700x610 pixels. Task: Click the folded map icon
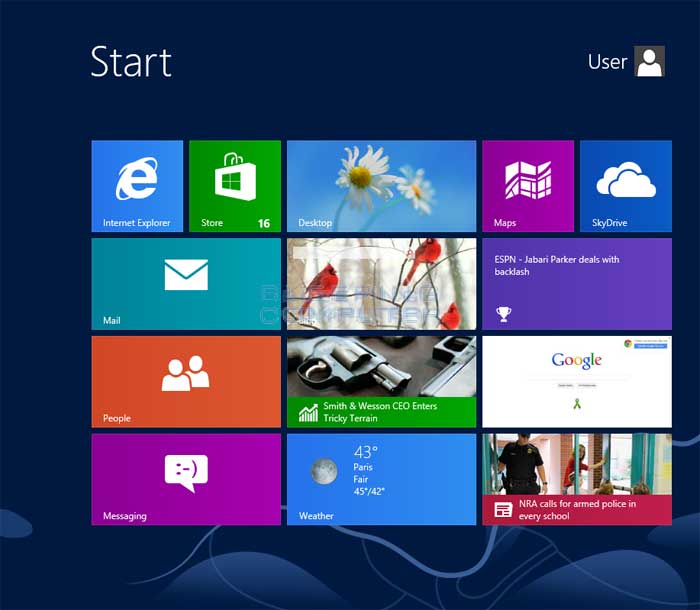(x=528, y=180)
